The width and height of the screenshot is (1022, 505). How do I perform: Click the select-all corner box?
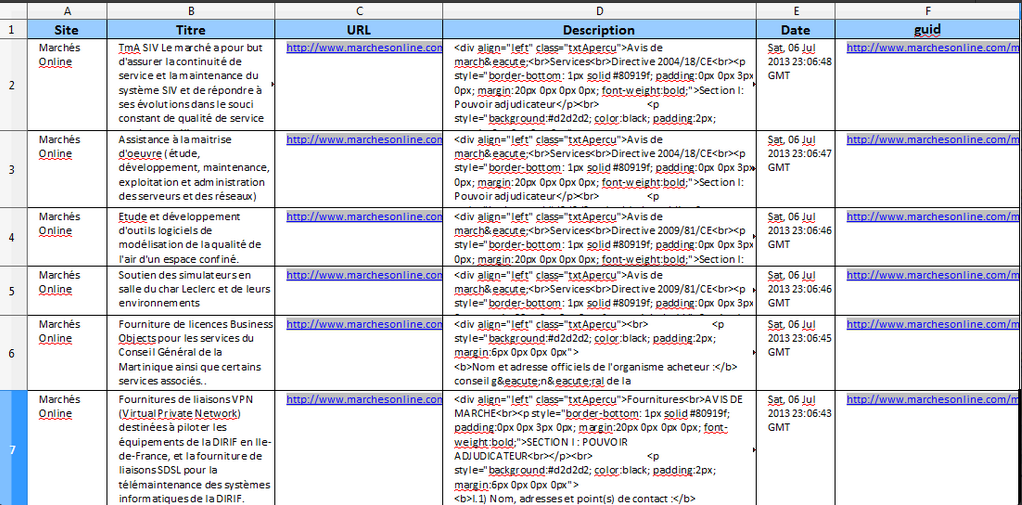pos(12,9)
